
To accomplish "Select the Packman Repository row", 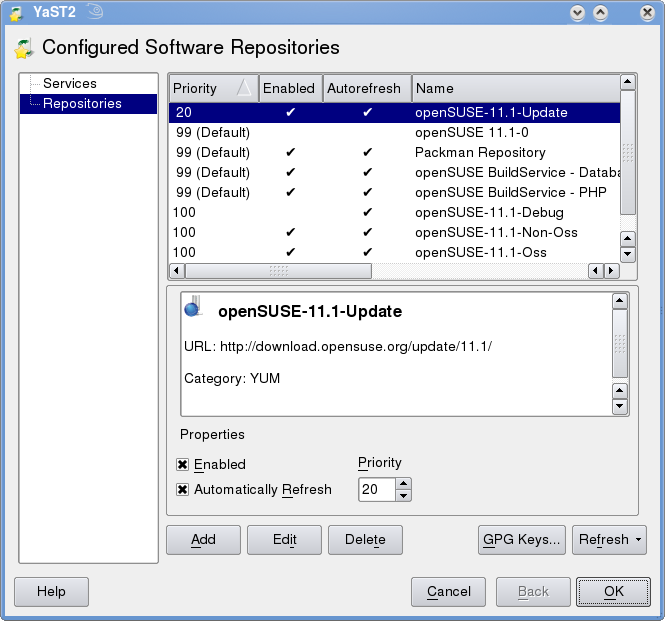I will coord(394,152).
